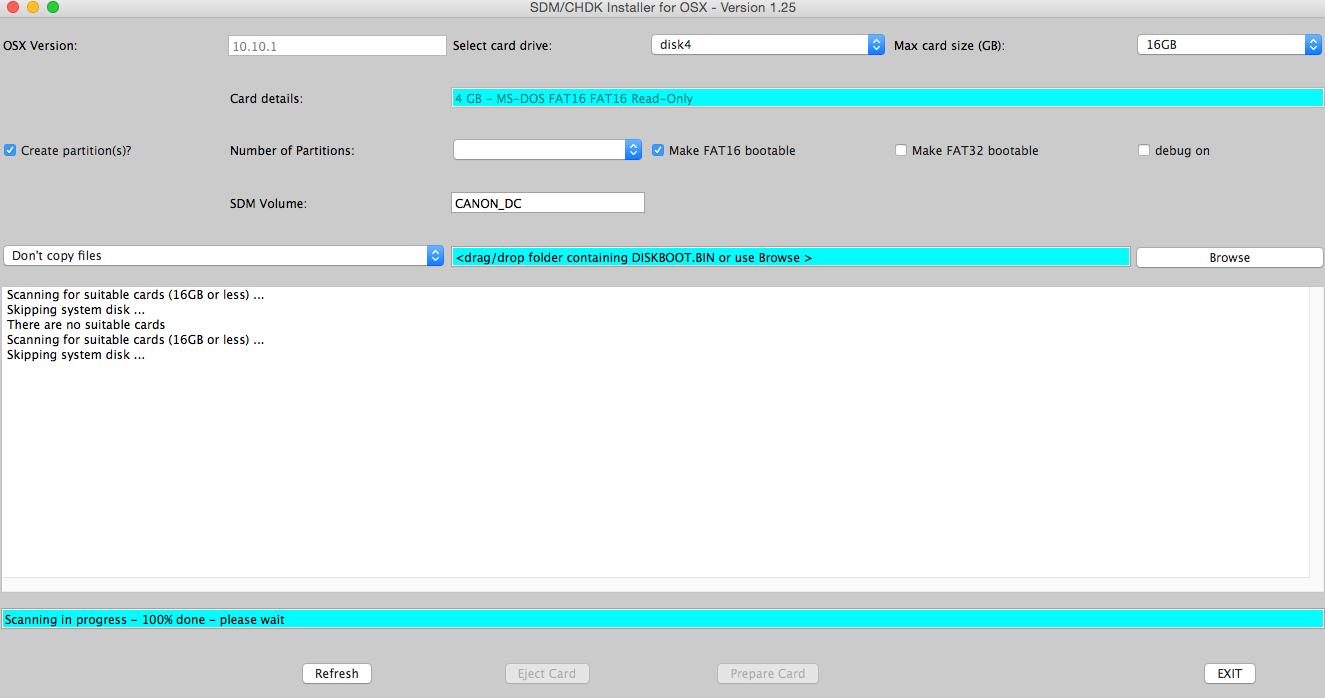Click the 'SDM Volume:' label

268,204
